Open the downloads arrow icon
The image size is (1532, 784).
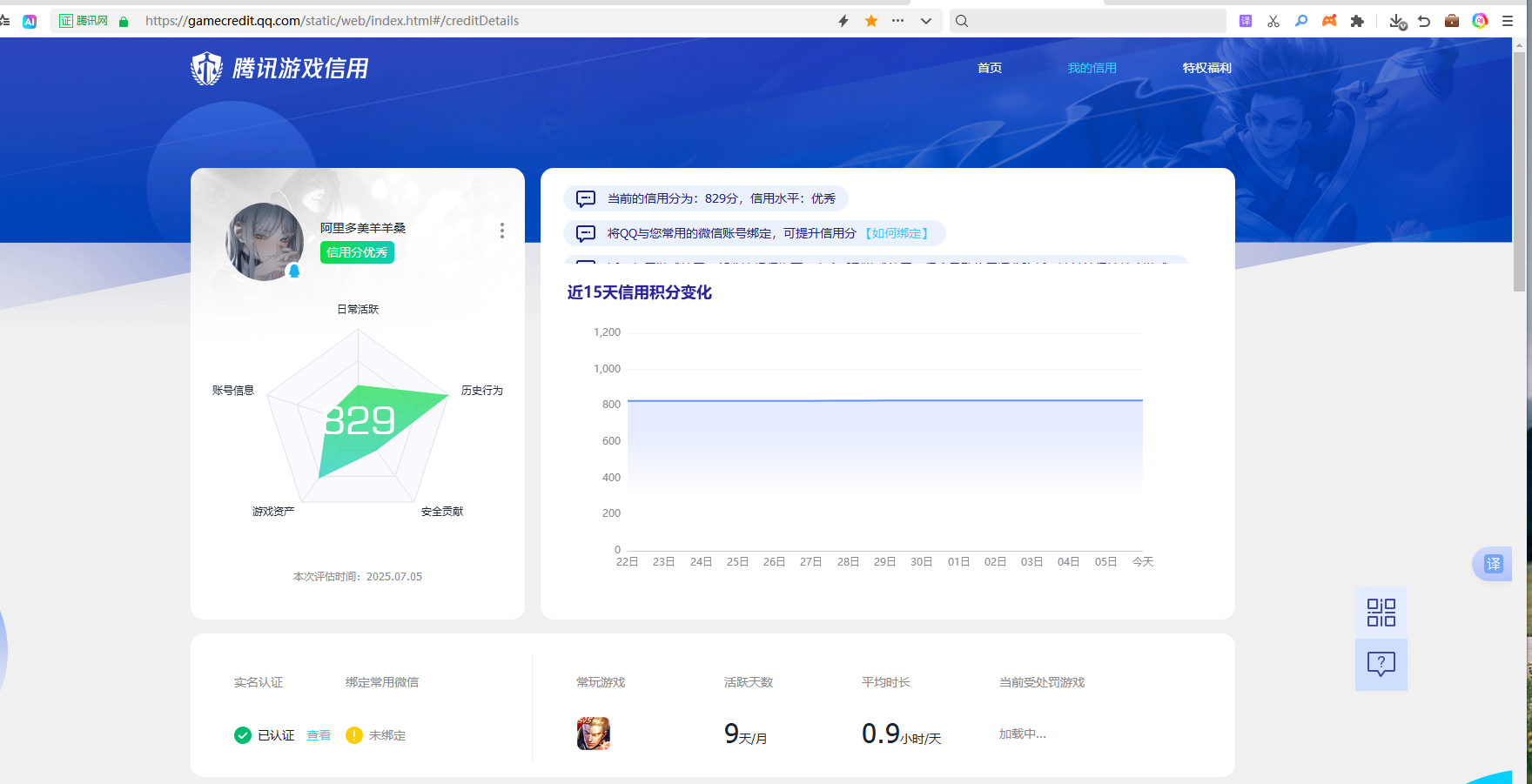[1397, 22]
